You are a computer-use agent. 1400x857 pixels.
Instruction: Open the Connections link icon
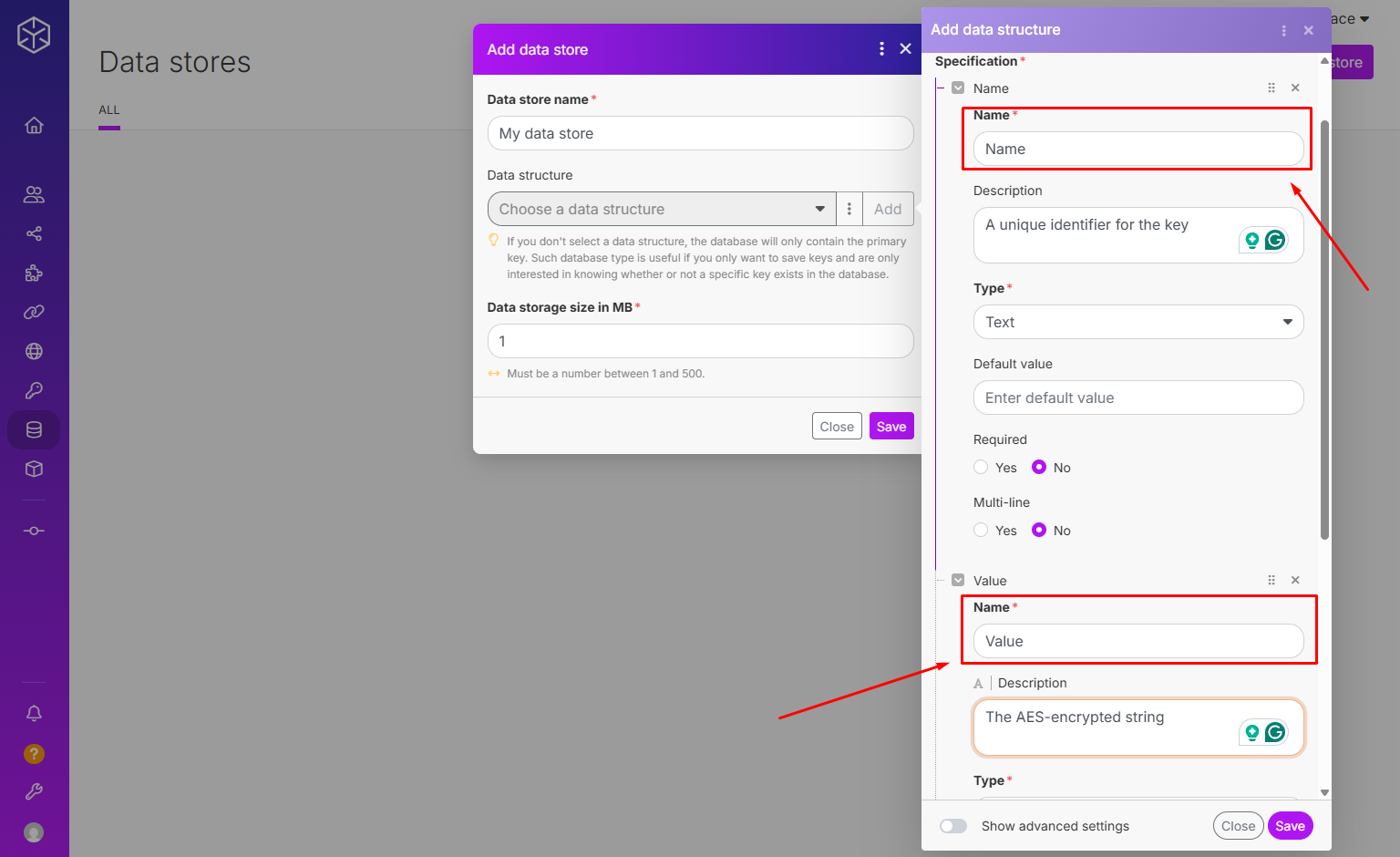pos(34,312)
